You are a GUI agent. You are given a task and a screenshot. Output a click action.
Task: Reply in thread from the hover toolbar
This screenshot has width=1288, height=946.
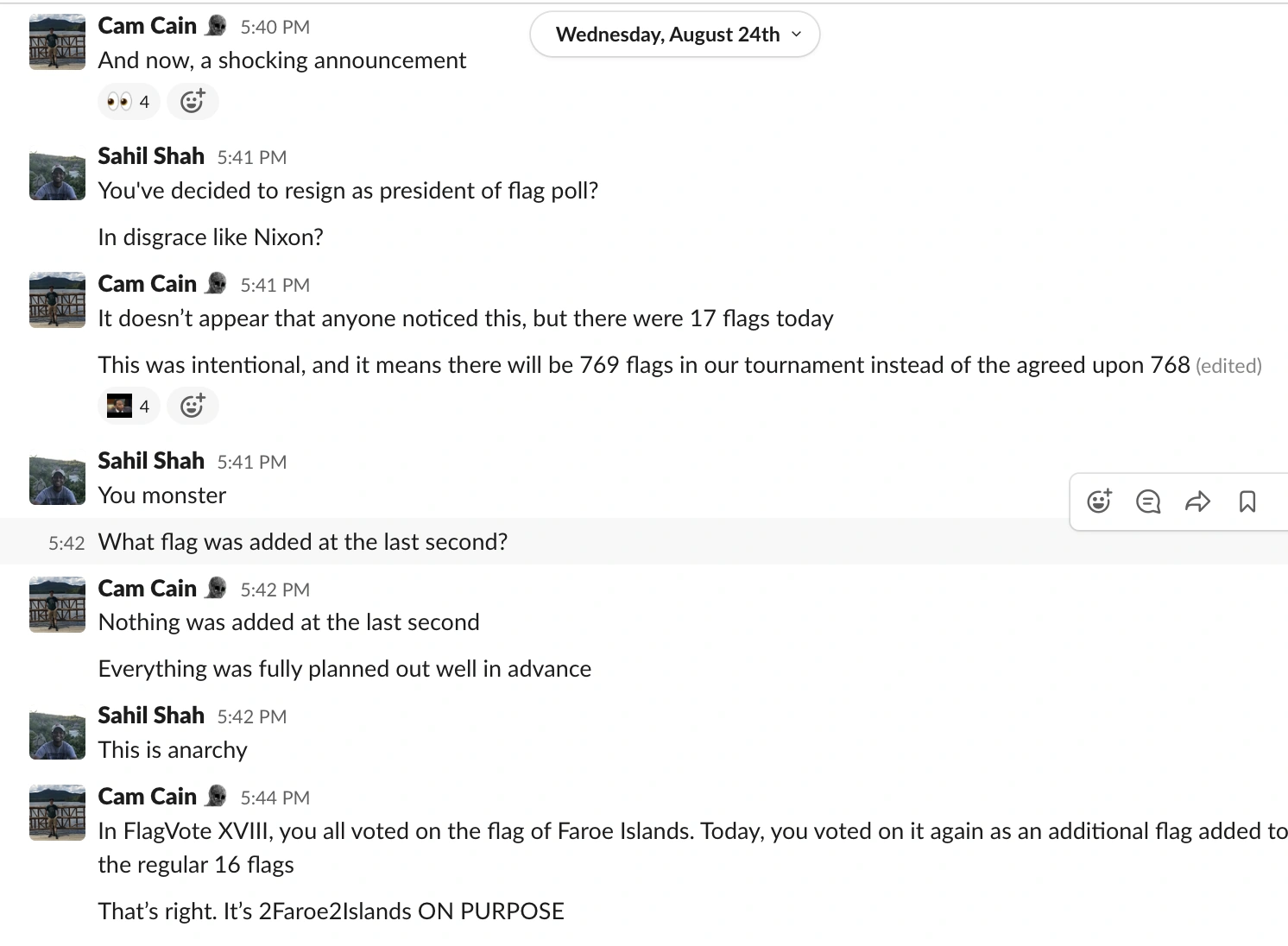coord(1148,501)
